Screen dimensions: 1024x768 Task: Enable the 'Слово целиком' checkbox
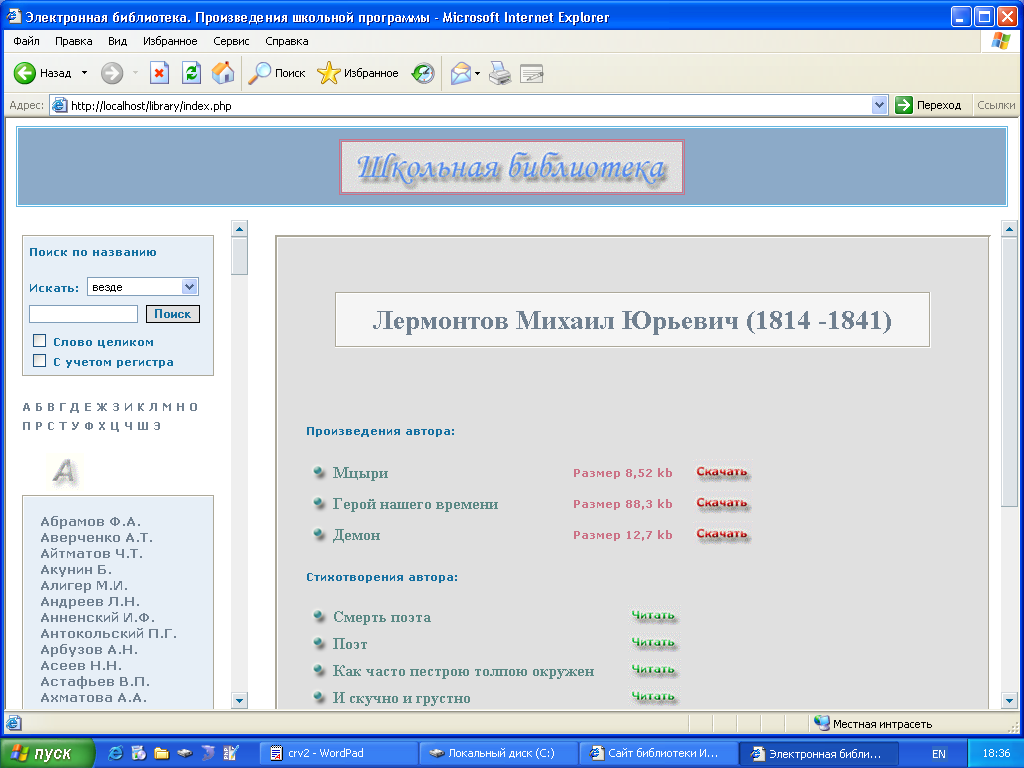click(x=40, y=341)
